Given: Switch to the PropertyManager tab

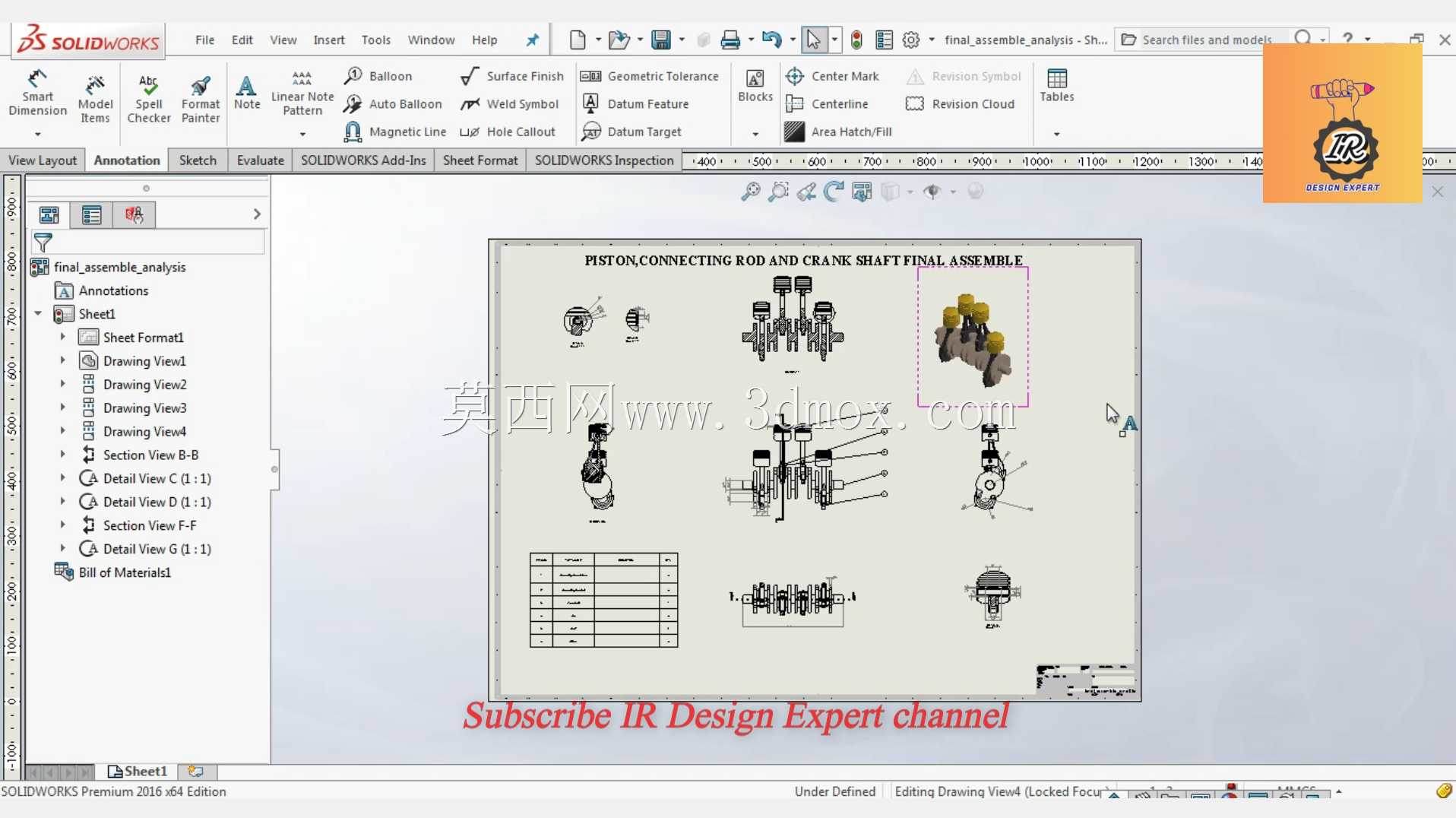Looking at the screenshot, I should pyautogui.click(x=91, y=215).
